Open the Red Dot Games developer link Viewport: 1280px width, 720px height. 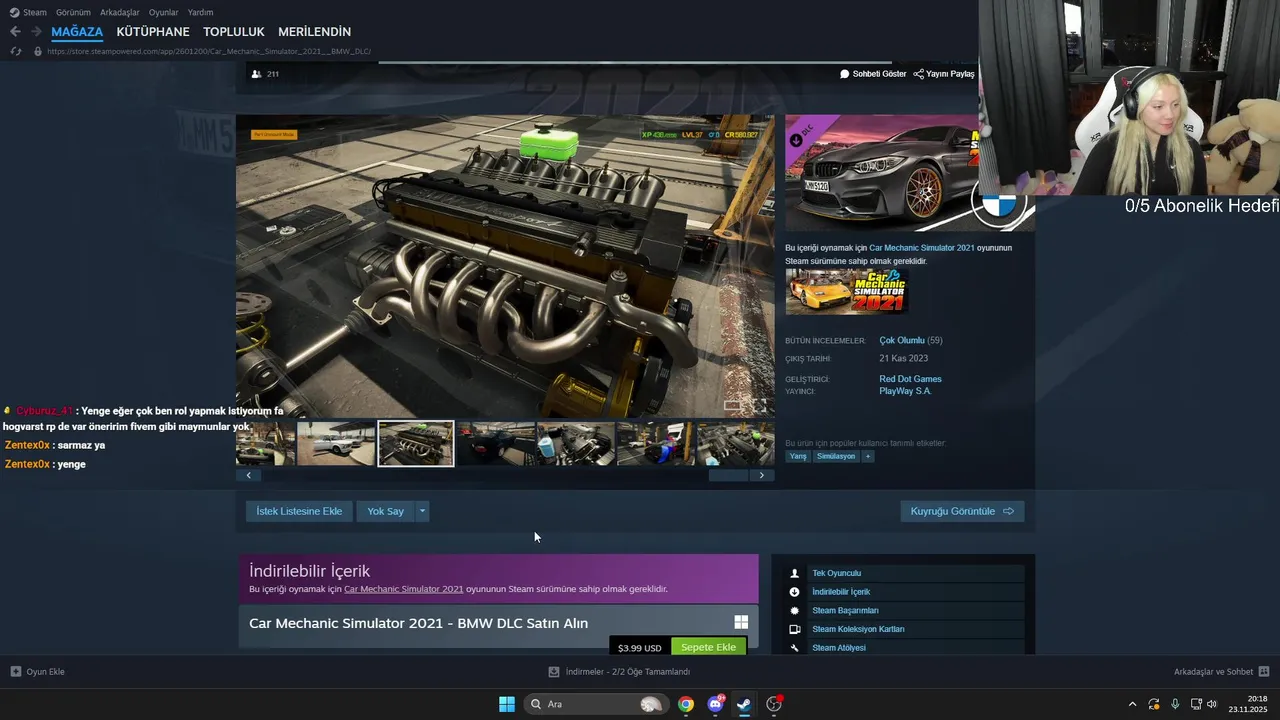point(910,379)
